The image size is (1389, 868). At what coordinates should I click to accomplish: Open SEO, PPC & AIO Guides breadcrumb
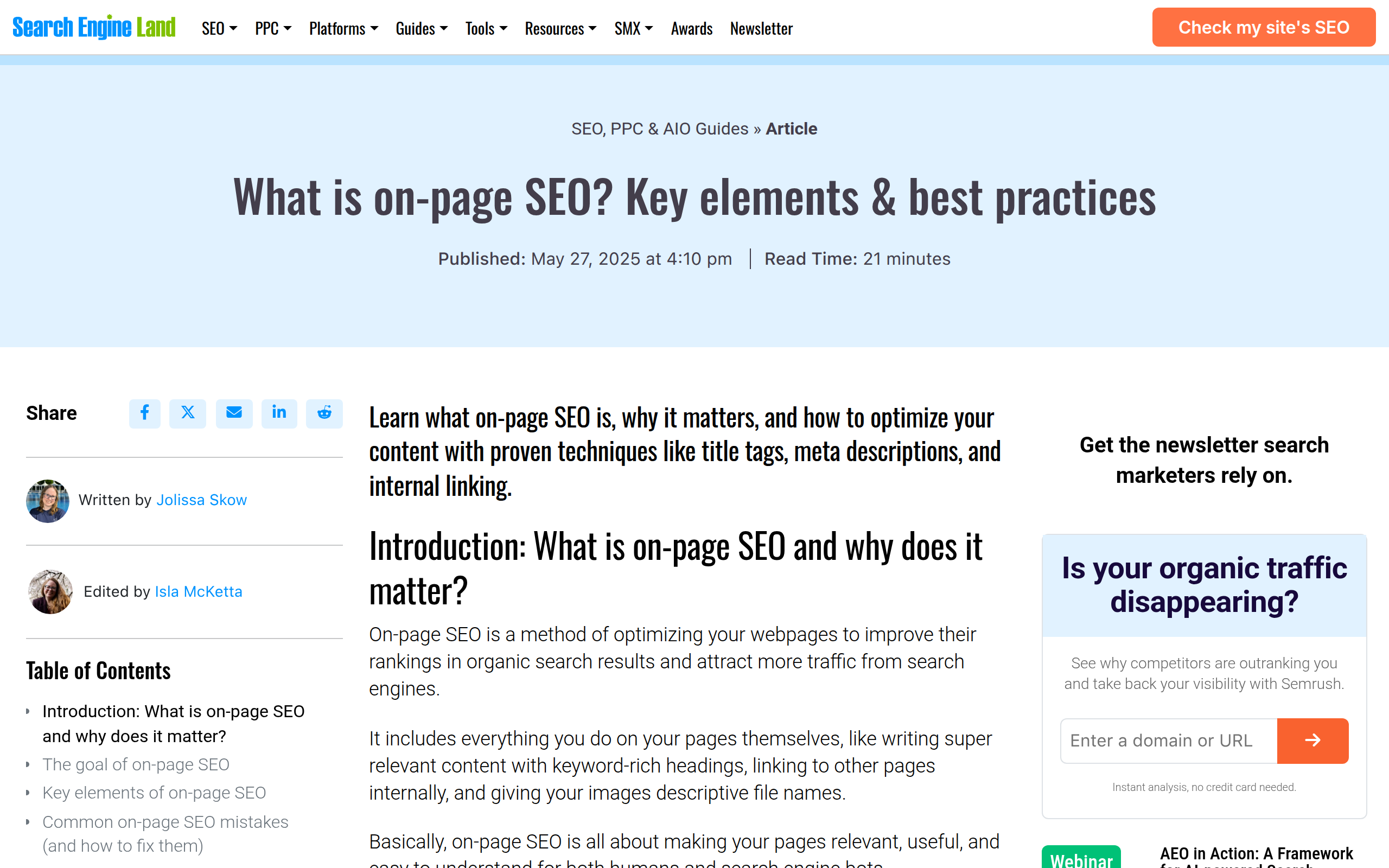pyautogui.click(x=659, y=129)
